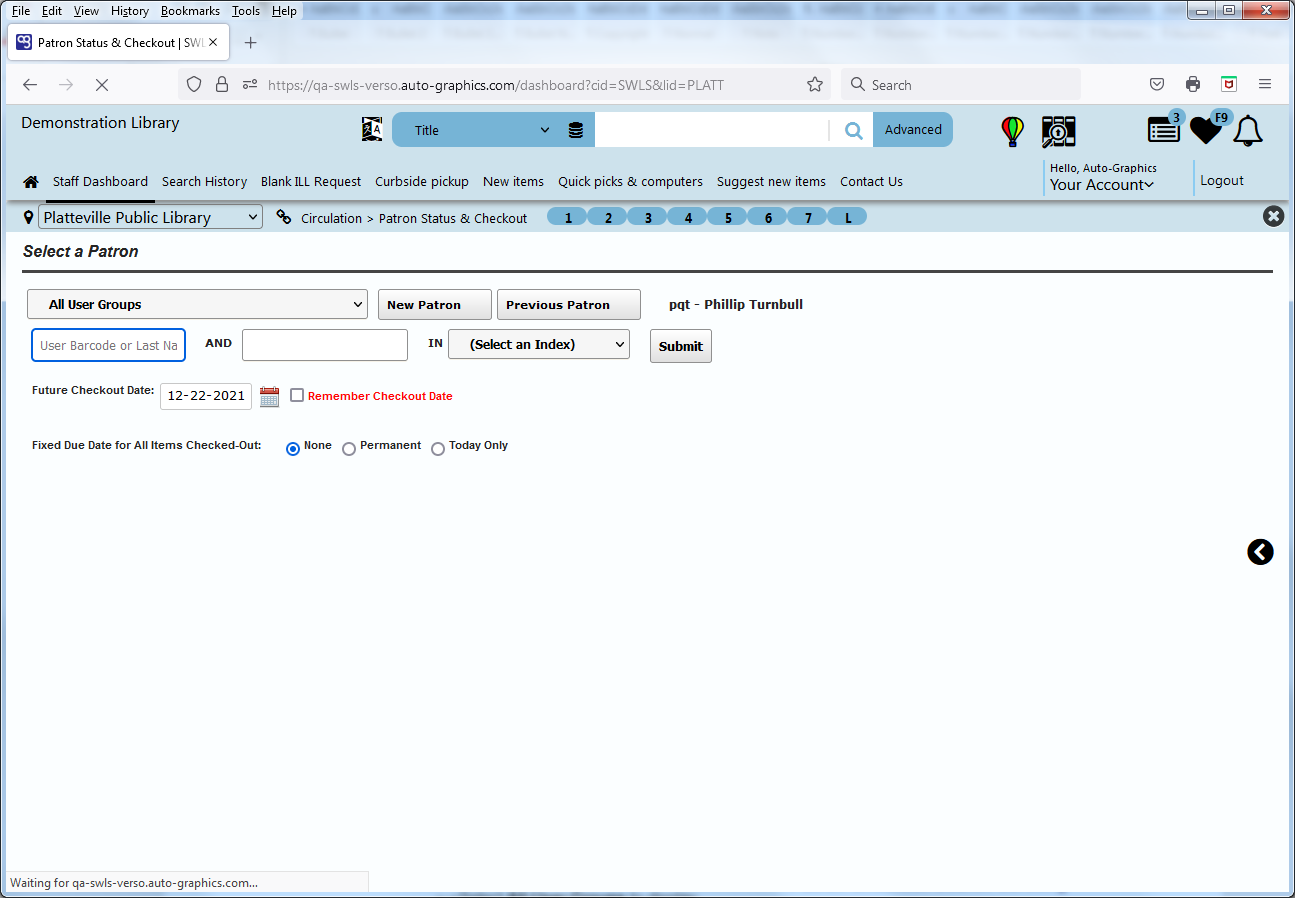Open the lists icon with badge 3
Image resolution: width=1295 pixels, height=898 pixels.
pos(1165,128)
